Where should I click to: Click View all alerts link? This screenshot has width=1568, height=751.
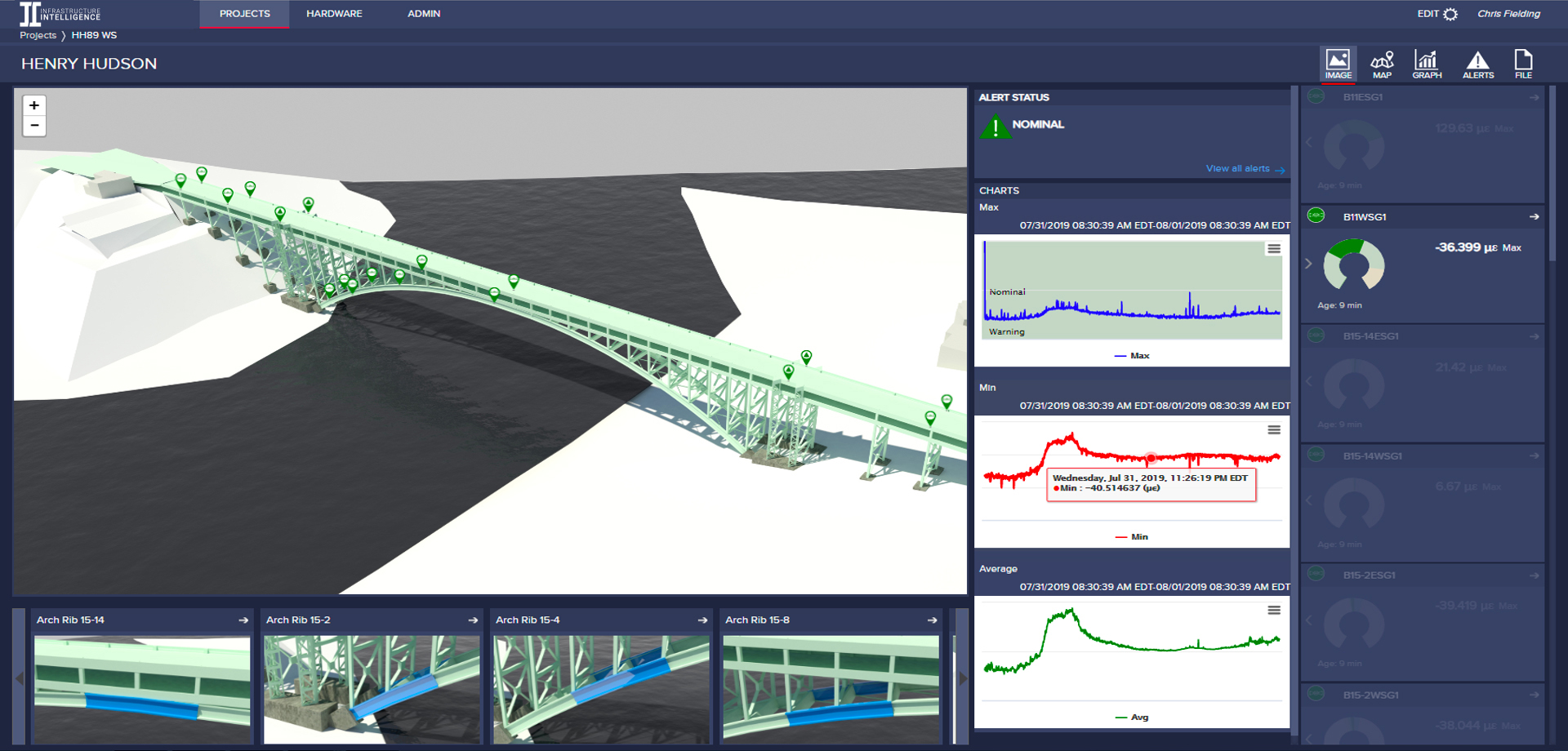tap(1245, 169)
